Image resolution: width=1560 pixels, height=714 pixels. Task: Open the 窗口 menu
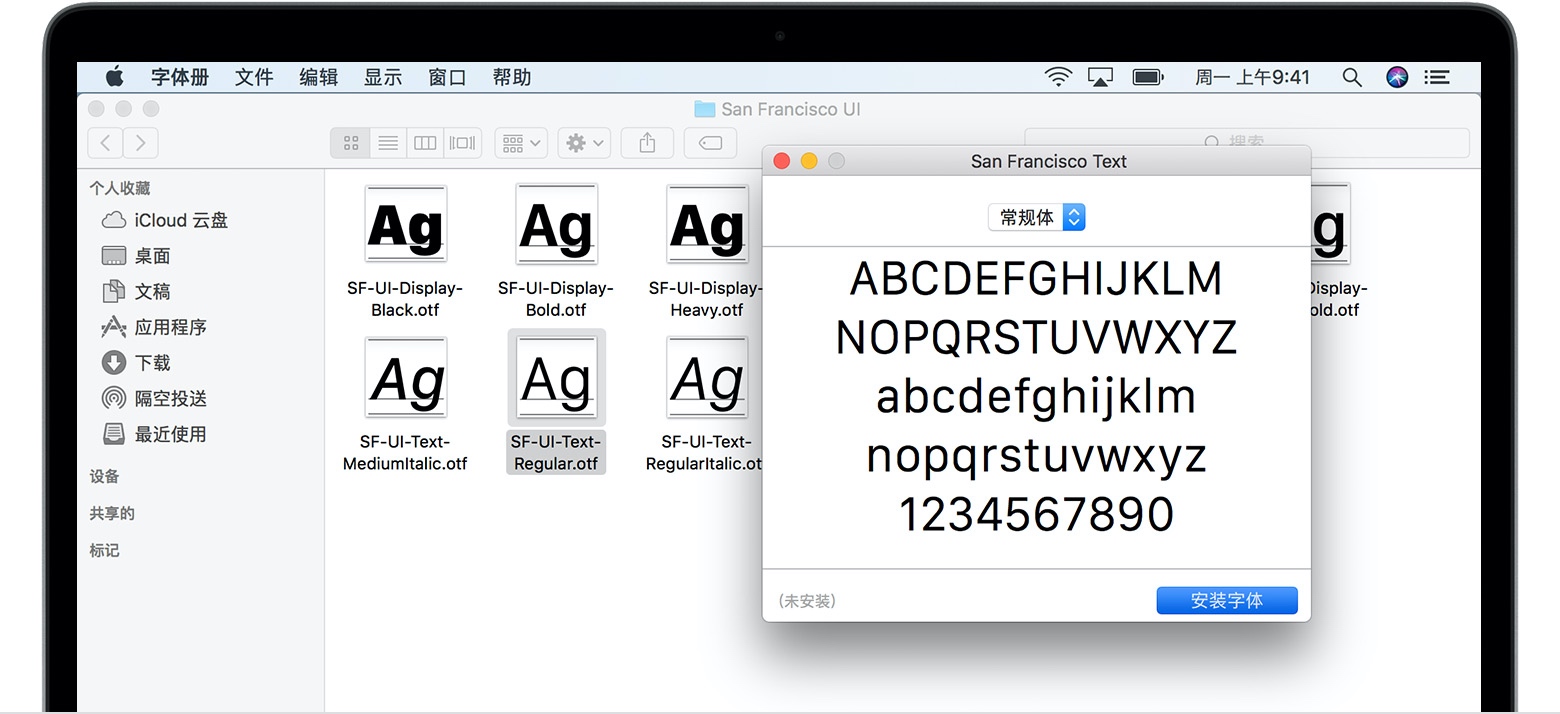[x=447, y=77]
